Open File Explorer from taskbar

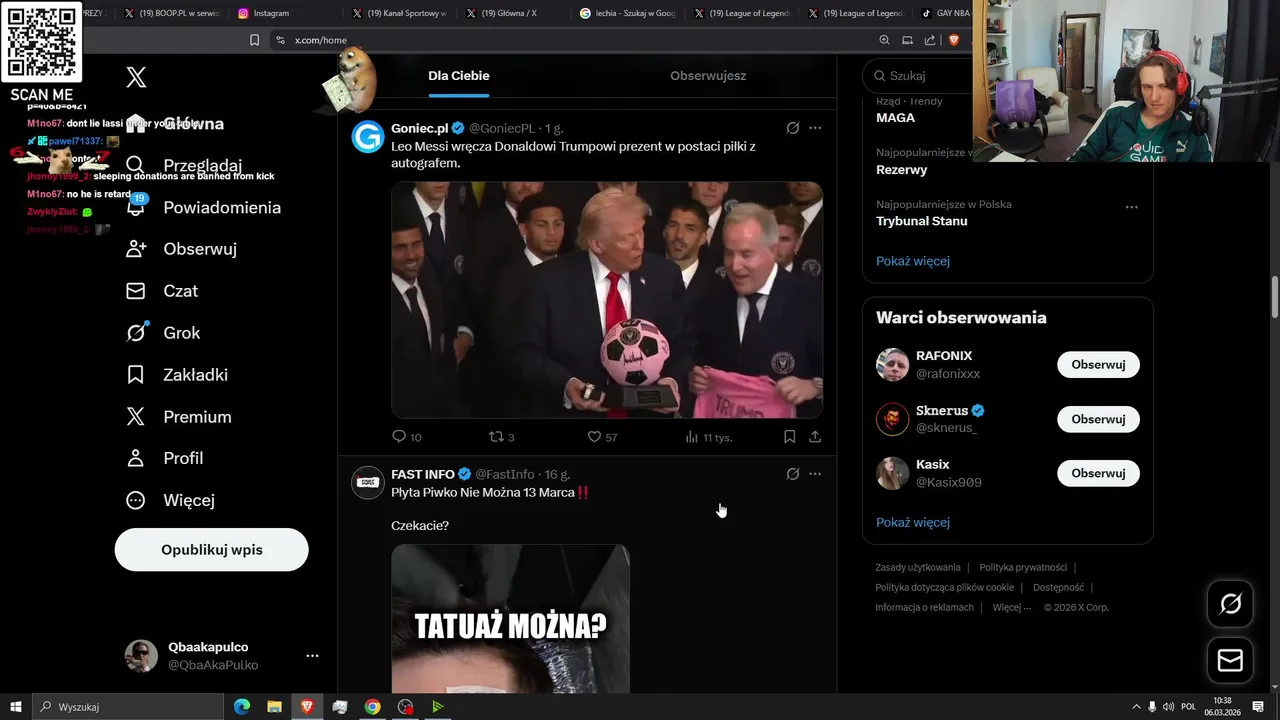click(274, 707)
